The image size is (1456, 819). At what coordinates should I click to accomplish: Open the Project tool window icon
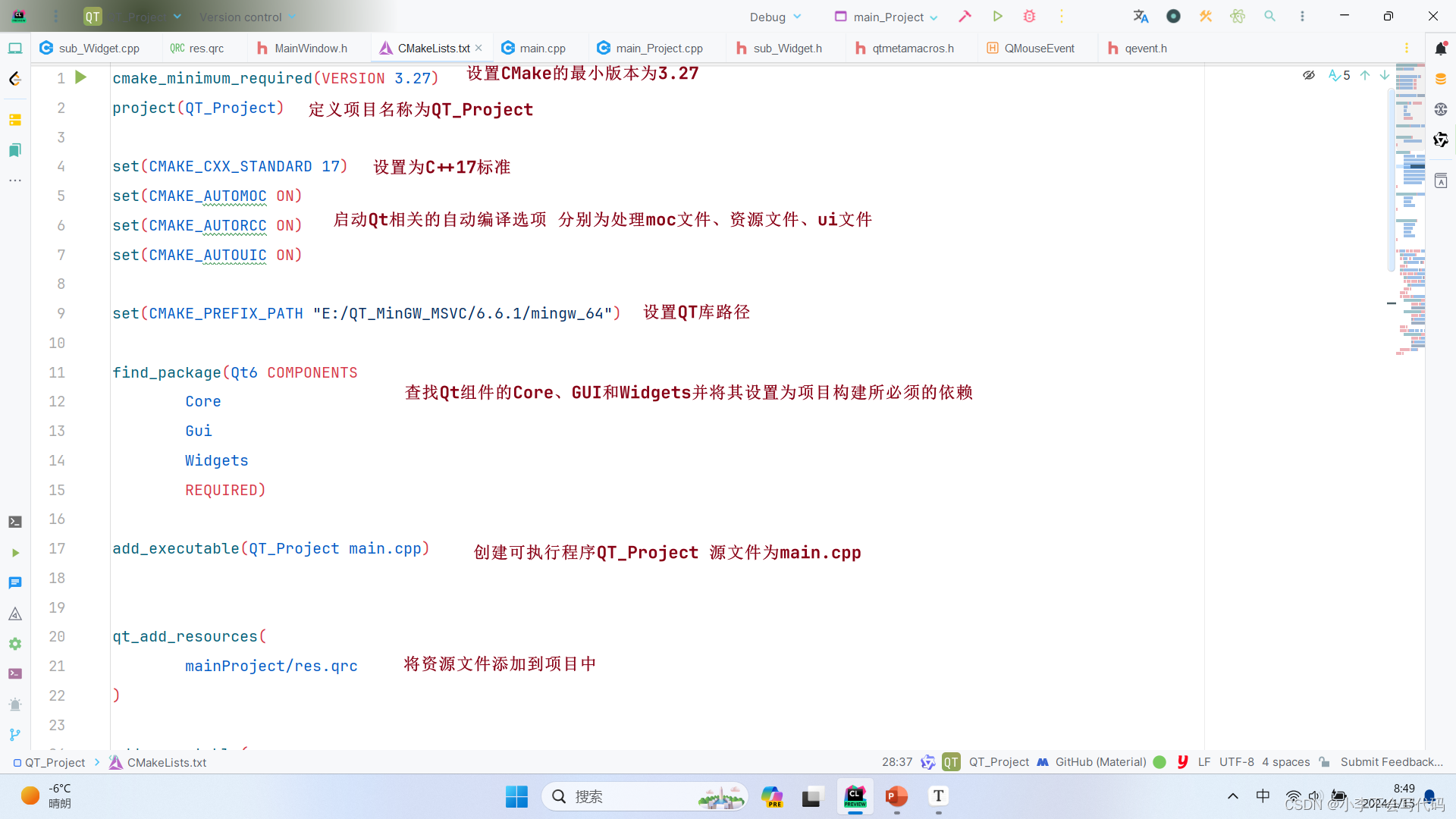click(x=15, y=49)
